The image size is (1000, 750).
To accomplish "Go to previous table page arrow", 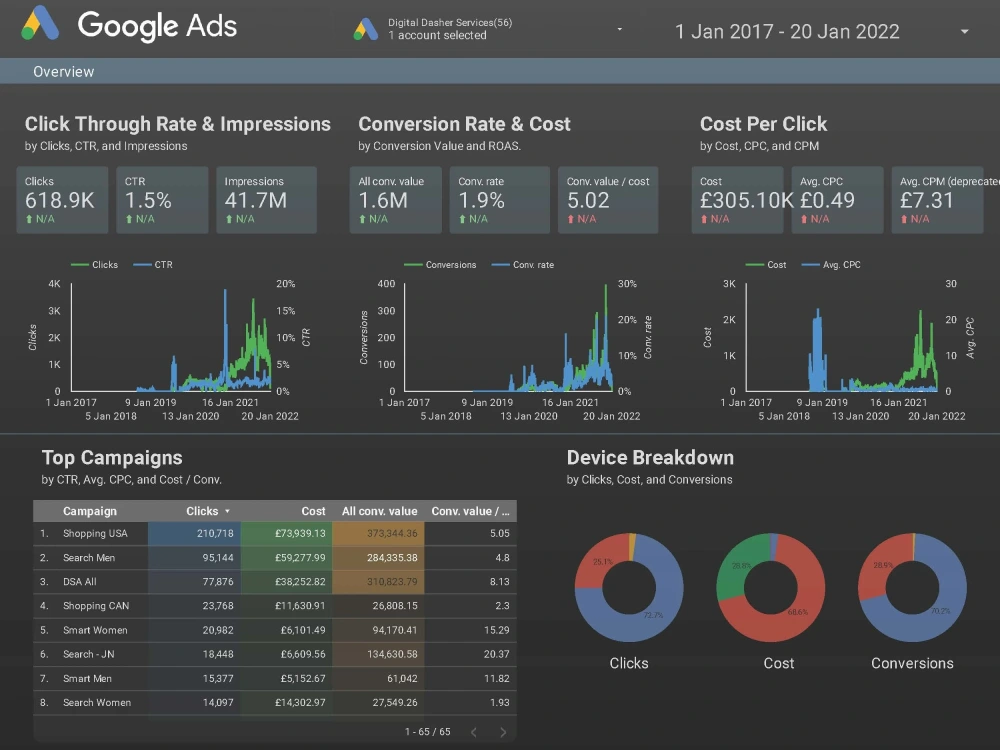I will coord(474,732).
